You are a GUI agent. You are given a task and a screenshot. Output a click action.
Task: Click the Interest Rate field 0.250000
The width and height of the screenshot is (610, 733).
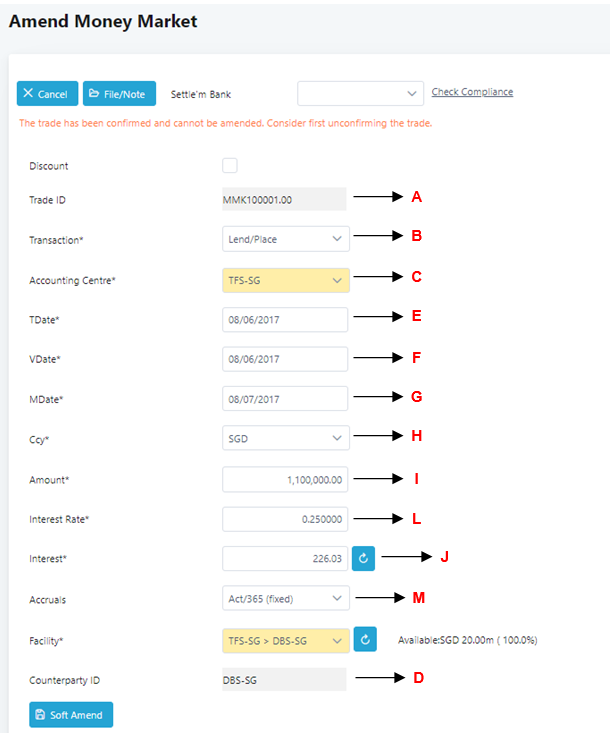pos(285,519)
